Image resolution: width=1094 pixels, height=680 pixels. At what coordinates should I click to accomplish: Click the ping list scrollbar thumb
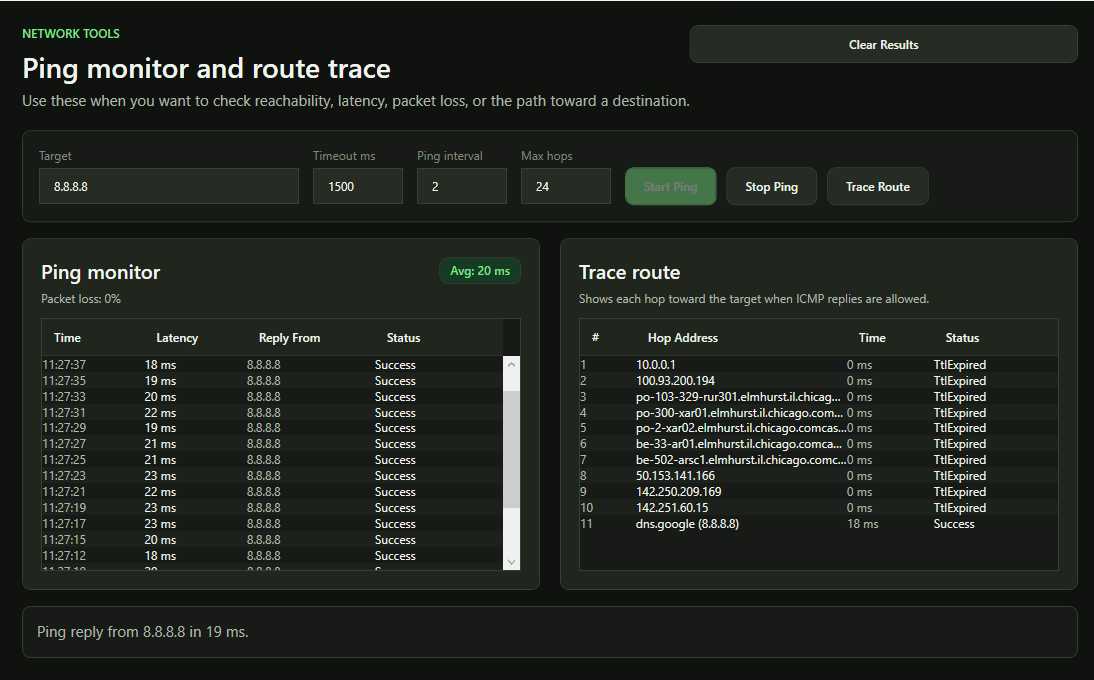[511, 449]
